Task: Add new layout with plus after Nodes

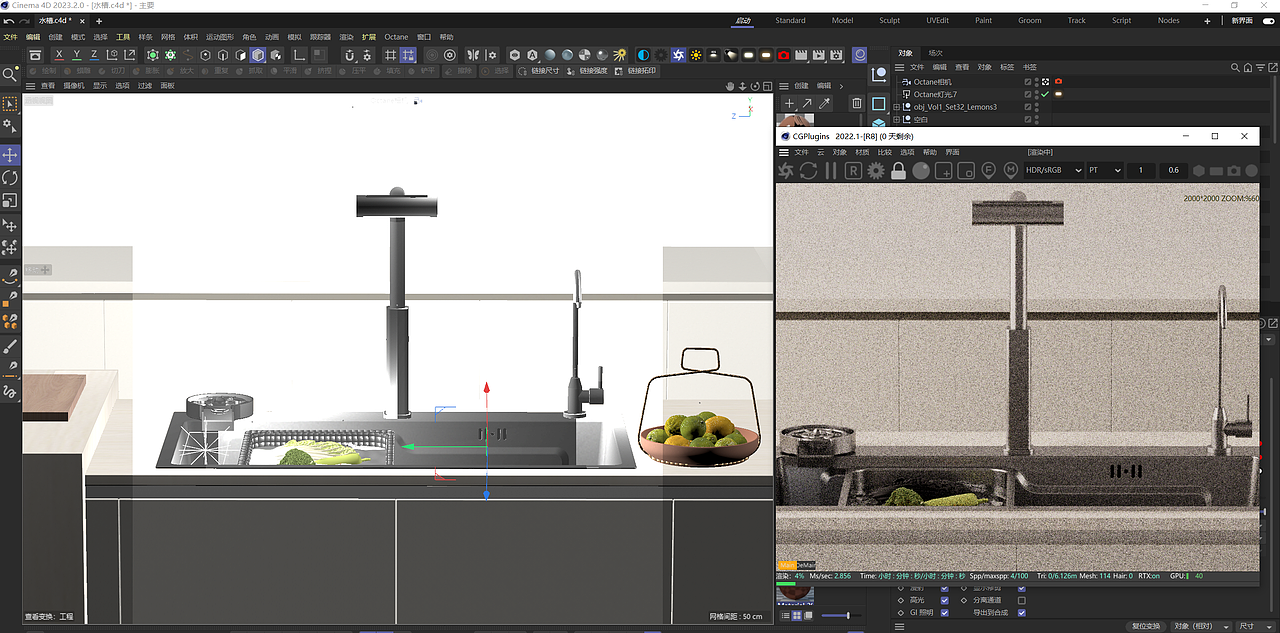Action: [1207, 20]
